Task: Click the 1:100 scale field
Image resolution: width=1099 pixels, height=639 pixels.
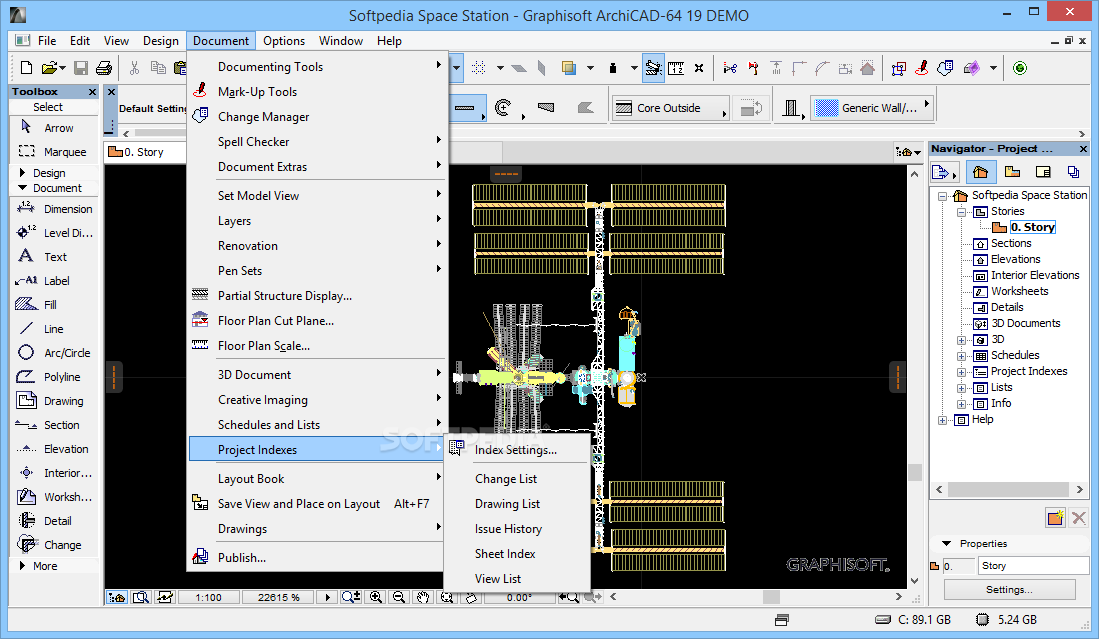Action: (x=208, y=597)
